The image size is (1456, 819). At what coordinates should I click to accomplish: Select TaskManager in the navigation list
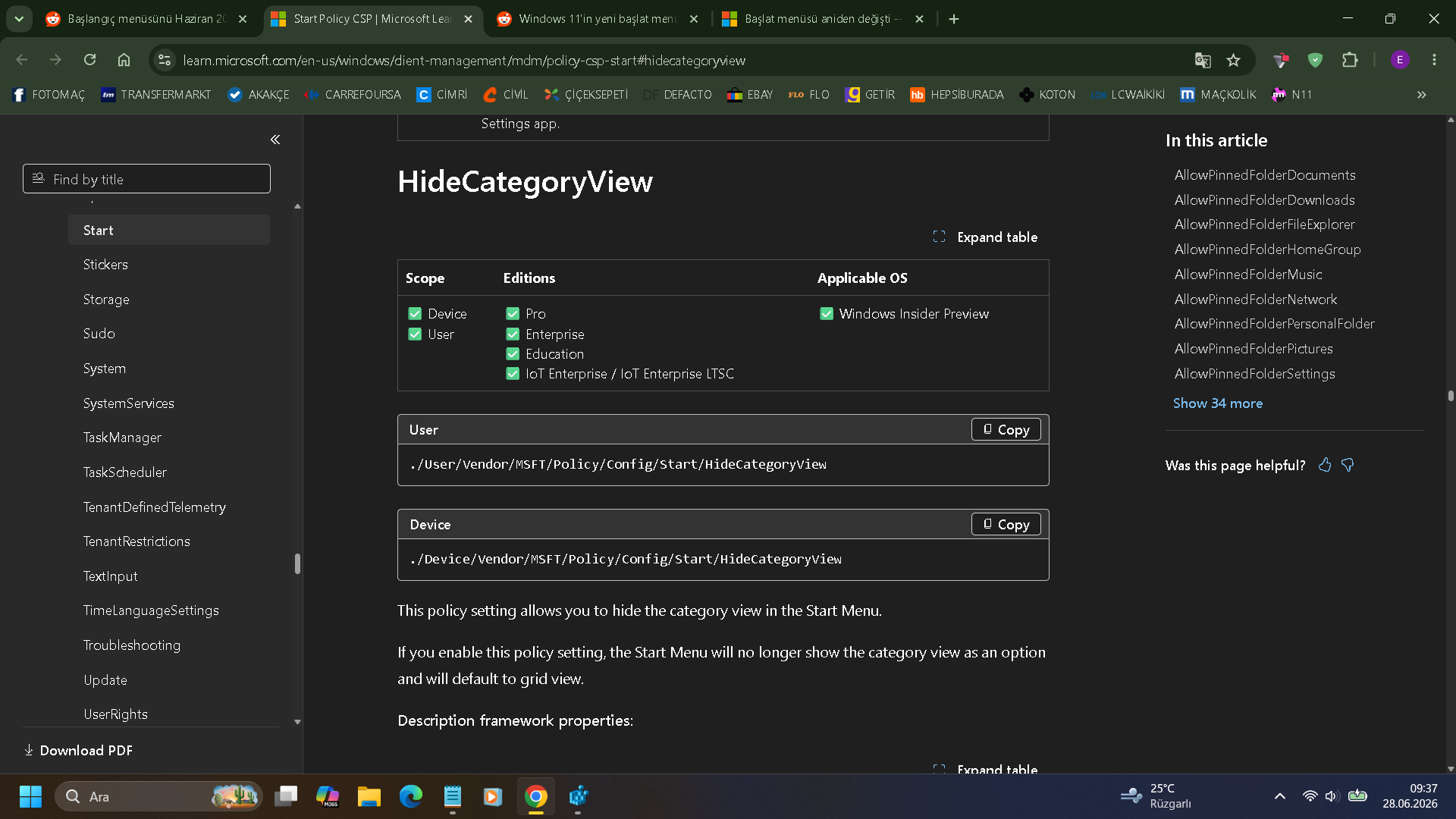coord(122,438)
